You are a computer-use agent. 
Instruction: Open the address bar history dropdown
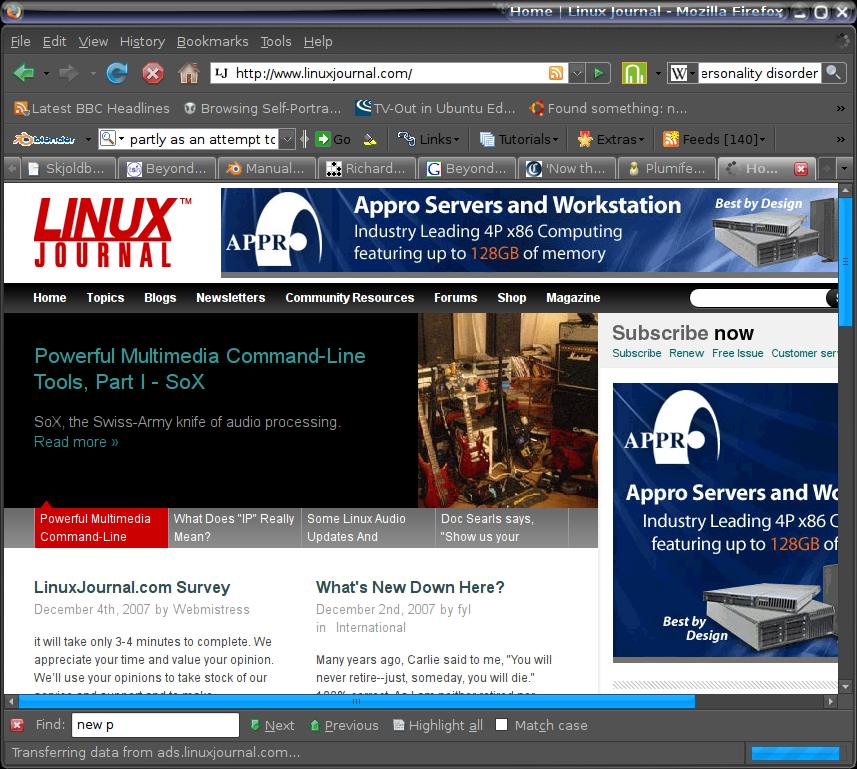(577, 73)
